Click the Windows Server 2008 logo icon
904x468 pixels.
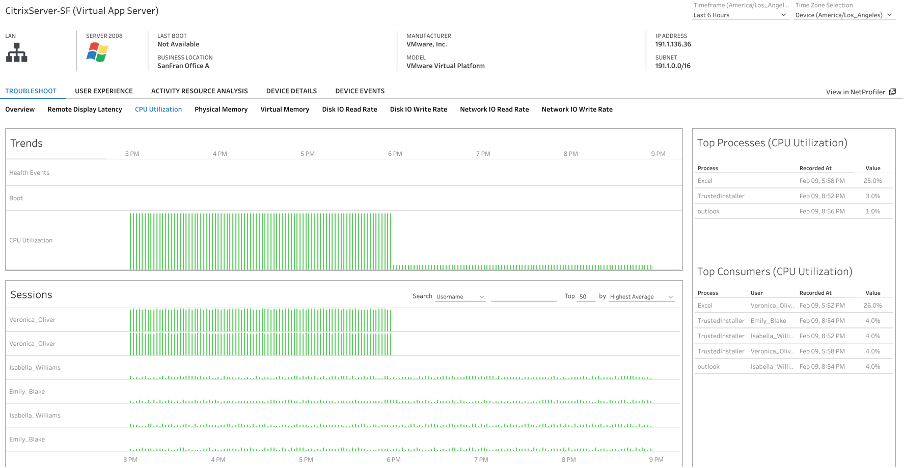pyautogui.click(x=97, y=52)
